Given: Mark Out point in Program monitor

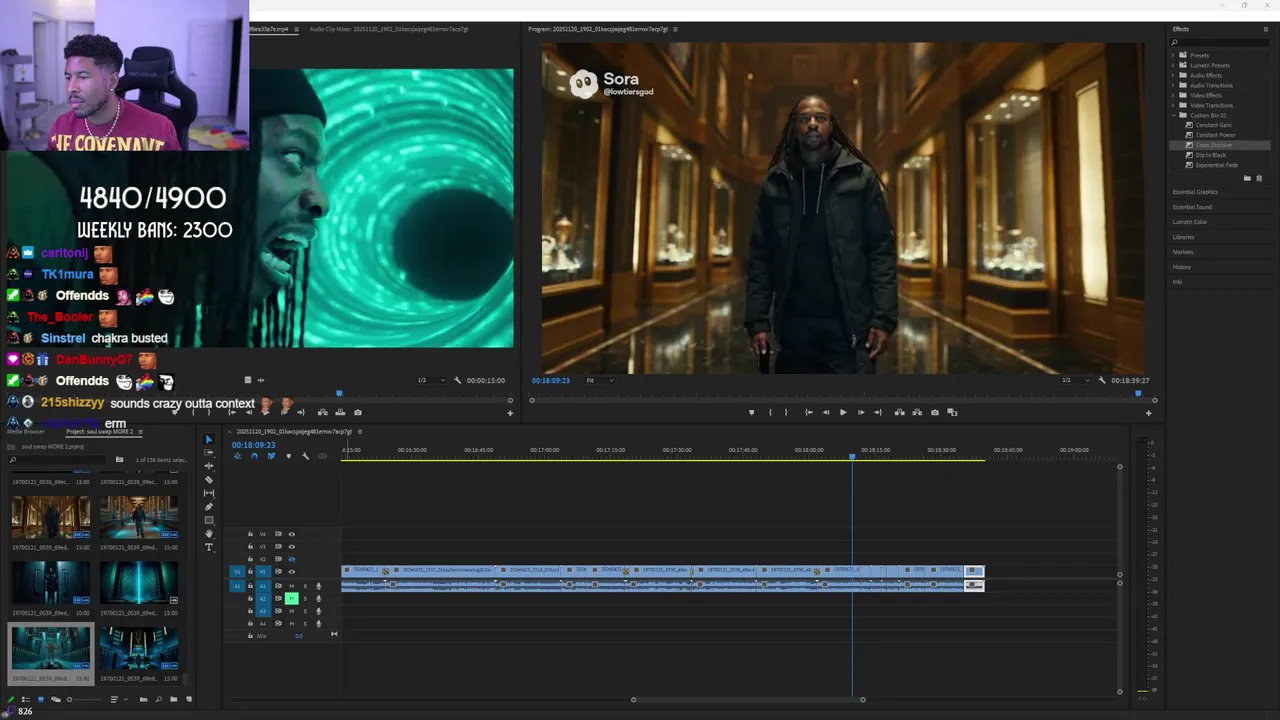Looking at the screenshot, I should tap(786, 412).
